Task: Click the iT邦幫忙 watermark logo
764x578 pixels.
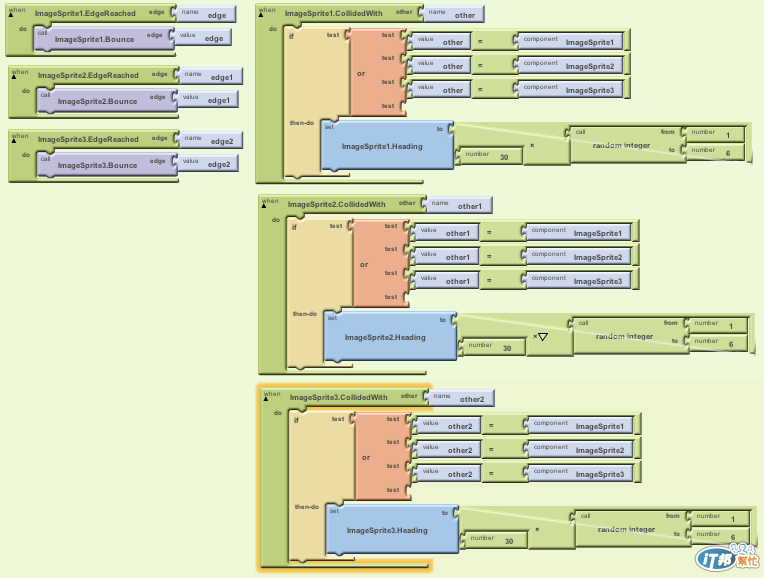Action: pos(727,557)
